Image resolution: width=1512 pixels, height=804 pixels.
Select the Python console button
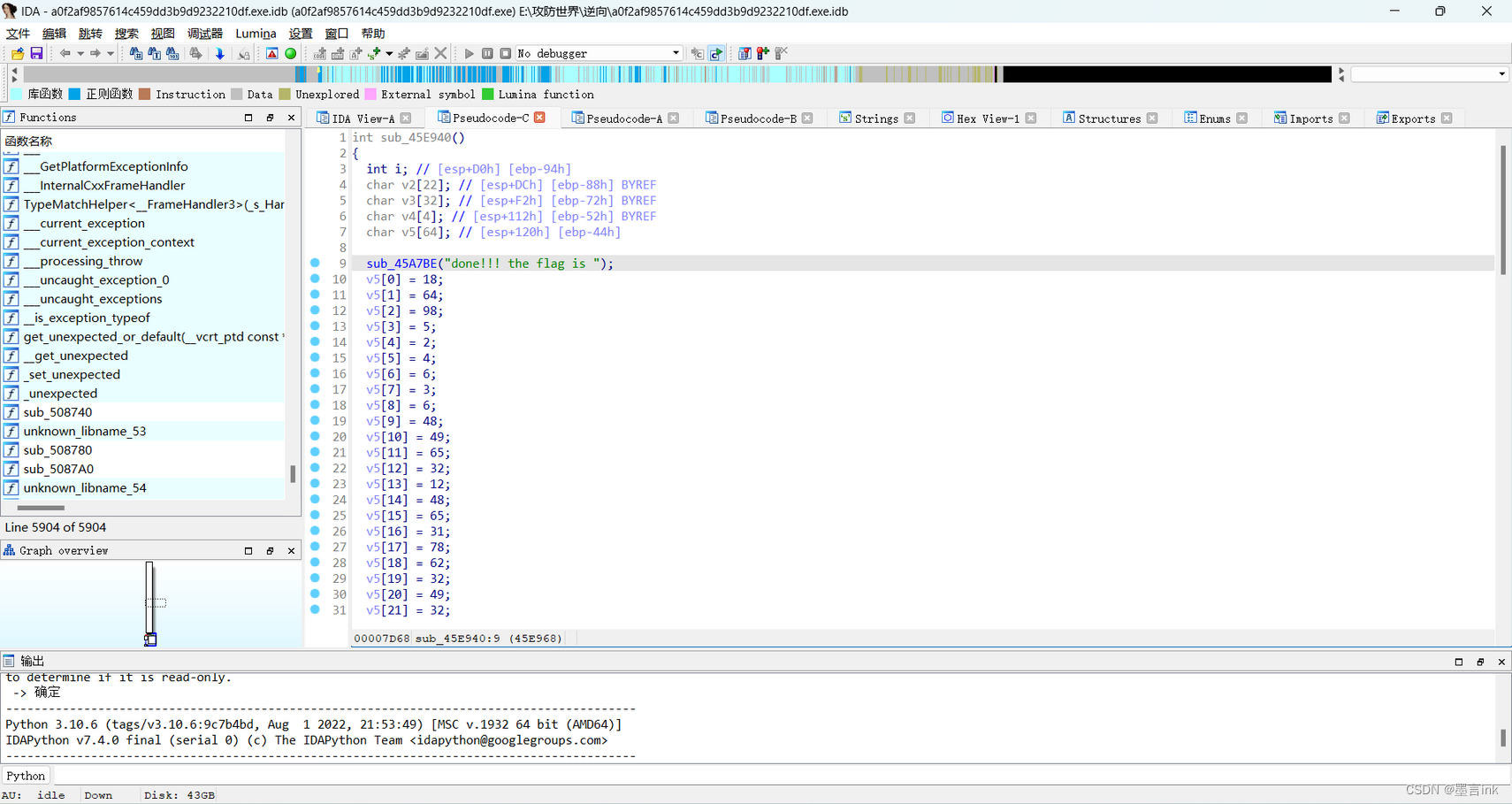pos(26,775)
